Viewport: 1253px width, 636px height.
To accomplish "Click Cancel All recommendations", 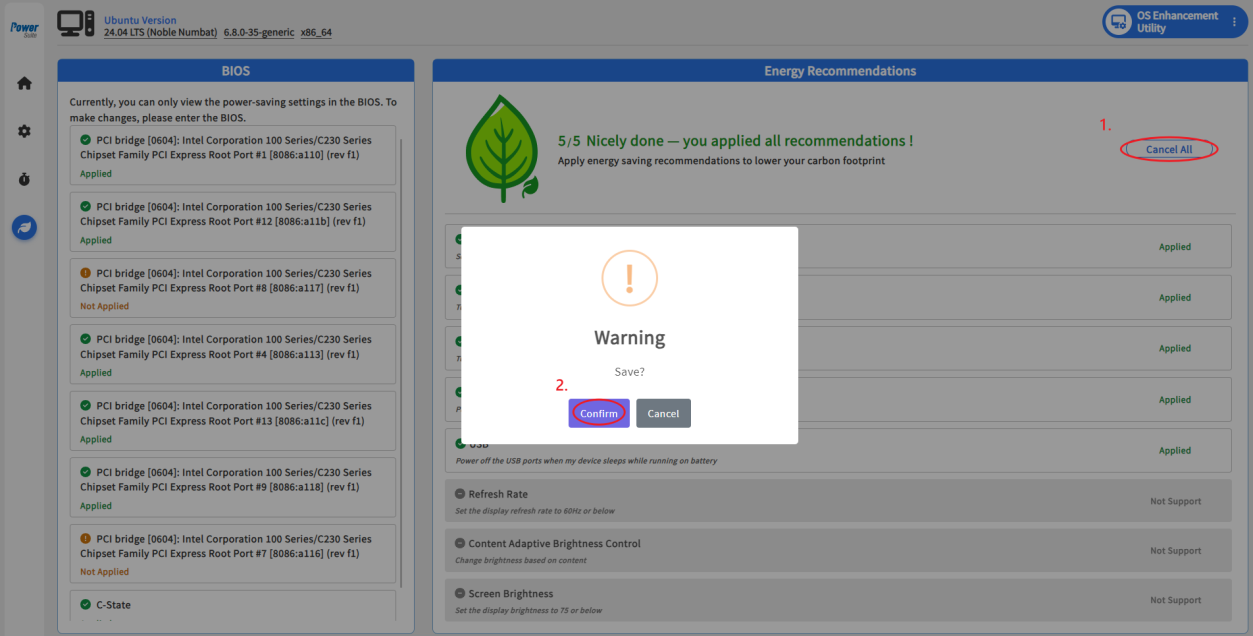I will point(1169,149).
